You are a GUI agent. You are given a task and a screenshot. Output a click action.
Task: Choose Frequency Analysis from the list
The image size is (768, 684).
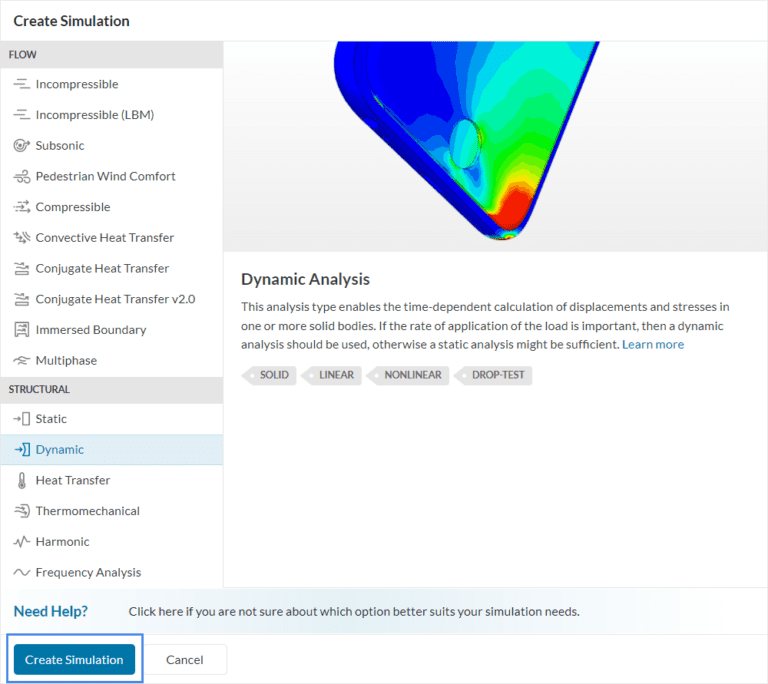pyautogui.click(x=88, y=573)
